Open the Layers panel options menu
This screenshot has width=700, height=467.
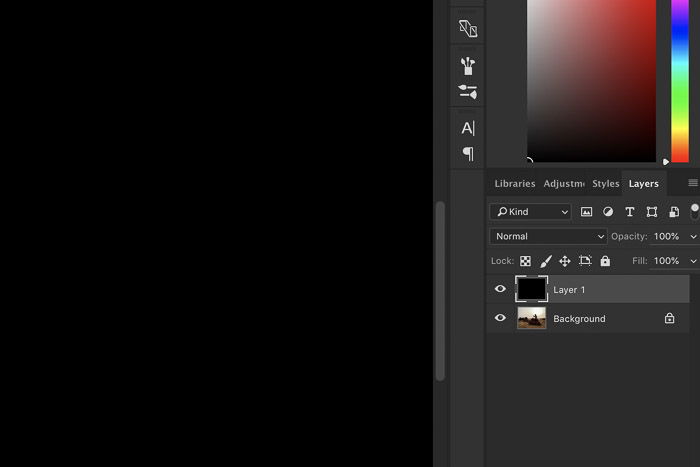coord(693,183)
